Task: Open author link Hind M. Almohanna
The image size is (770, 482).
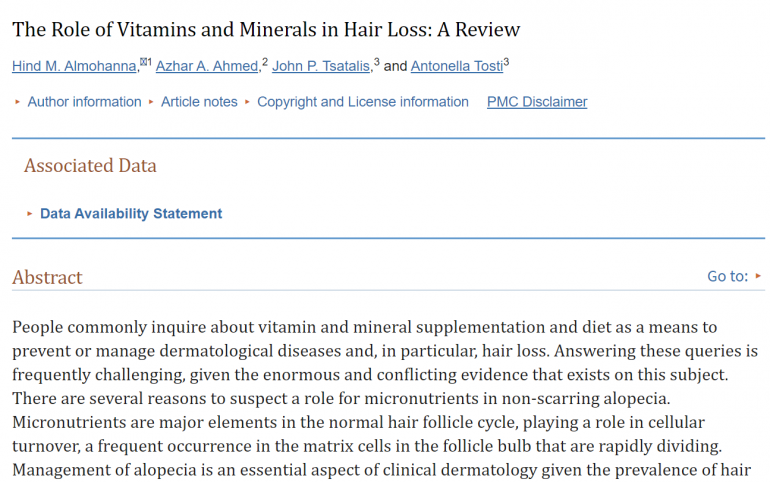Action: [x=74, y=66]
